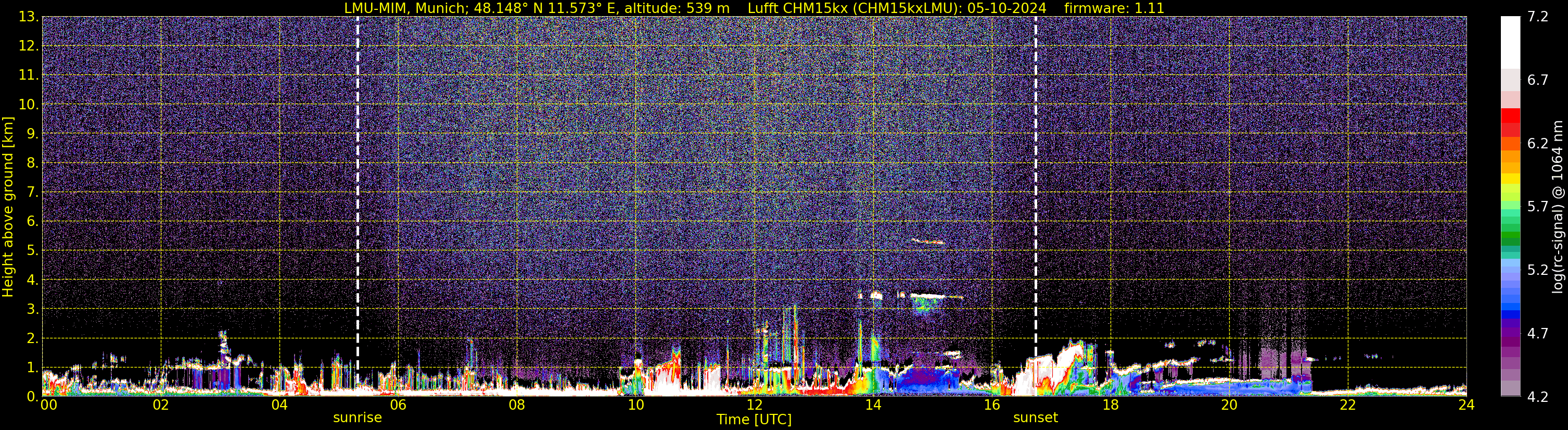Click the colorbar tick label 5.2
The height and width of the screenshot is (430, 1568).
tap(1538, 270)
